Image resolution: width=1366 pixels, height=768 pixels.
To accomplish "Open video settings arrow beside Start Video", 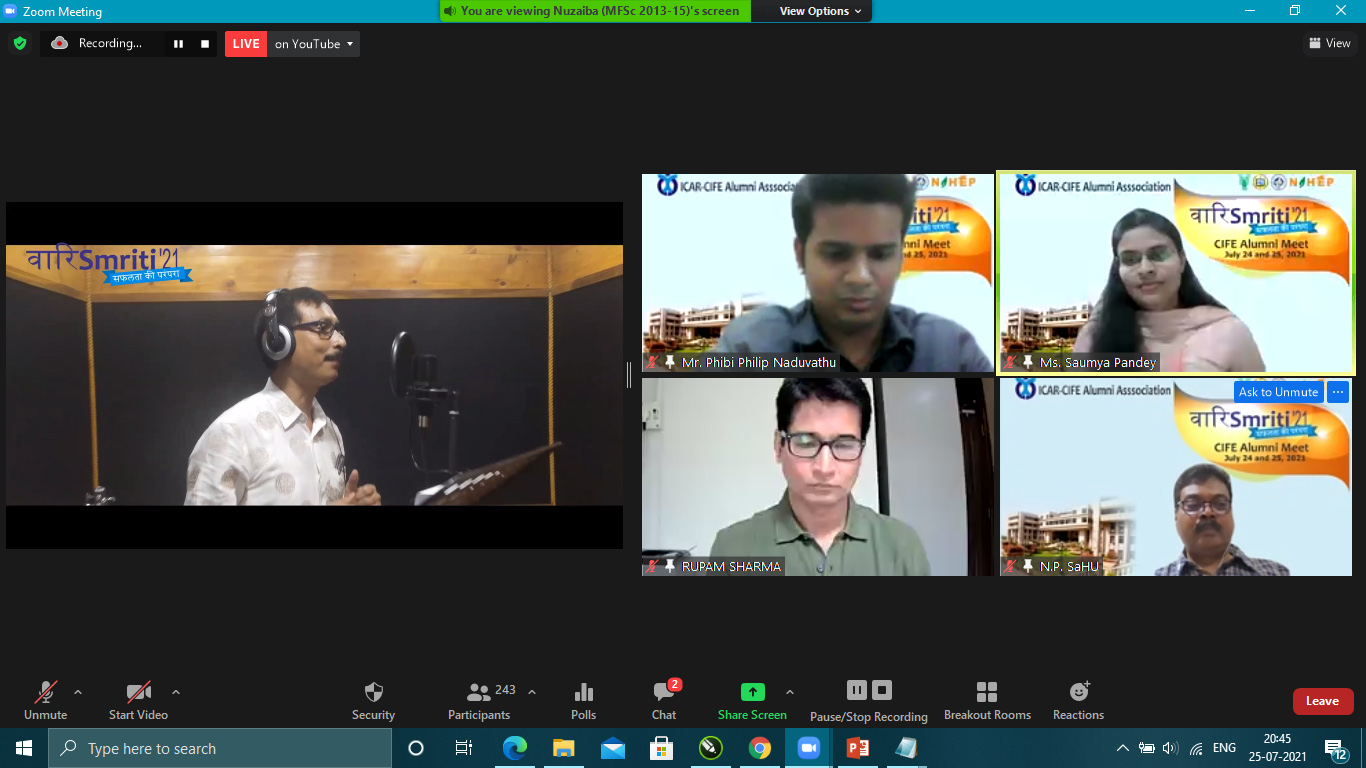I will point(176,692).
